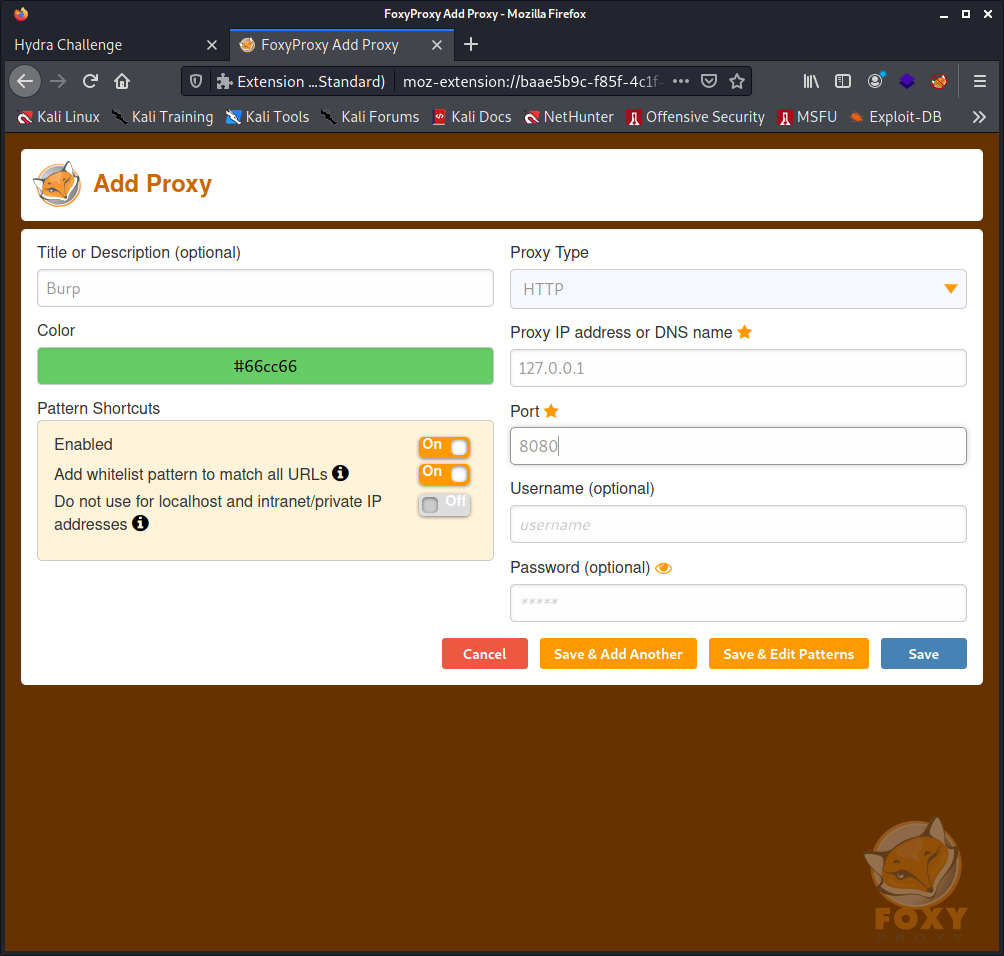
Task: Open the Kali Tools bookmark
Action: tap(268, 117)
